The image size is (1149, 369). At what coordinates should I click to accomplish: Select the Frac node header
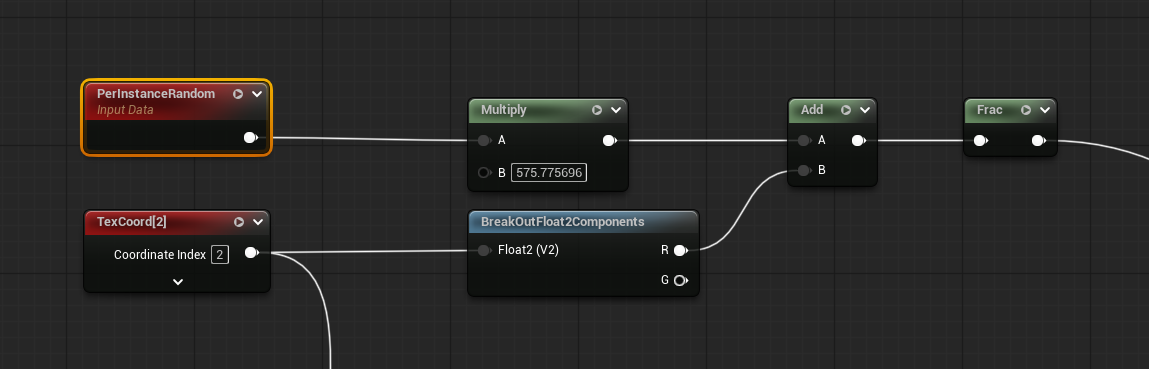(1011, 110)
